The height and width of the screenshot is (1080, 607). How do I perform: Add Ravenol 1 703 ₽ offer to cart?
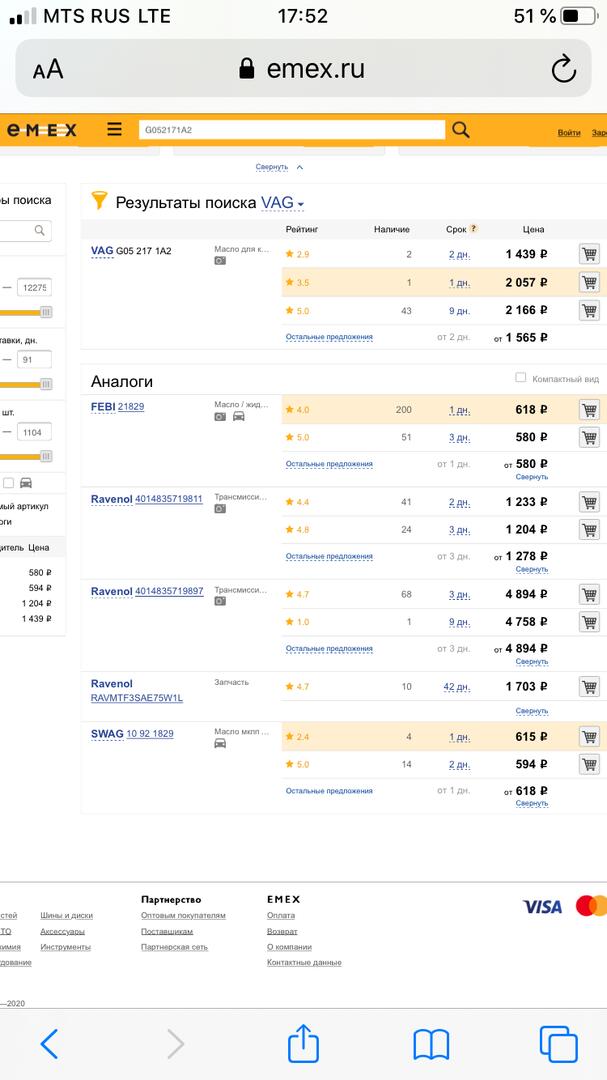pyautogui.click(x=589, y=687)
